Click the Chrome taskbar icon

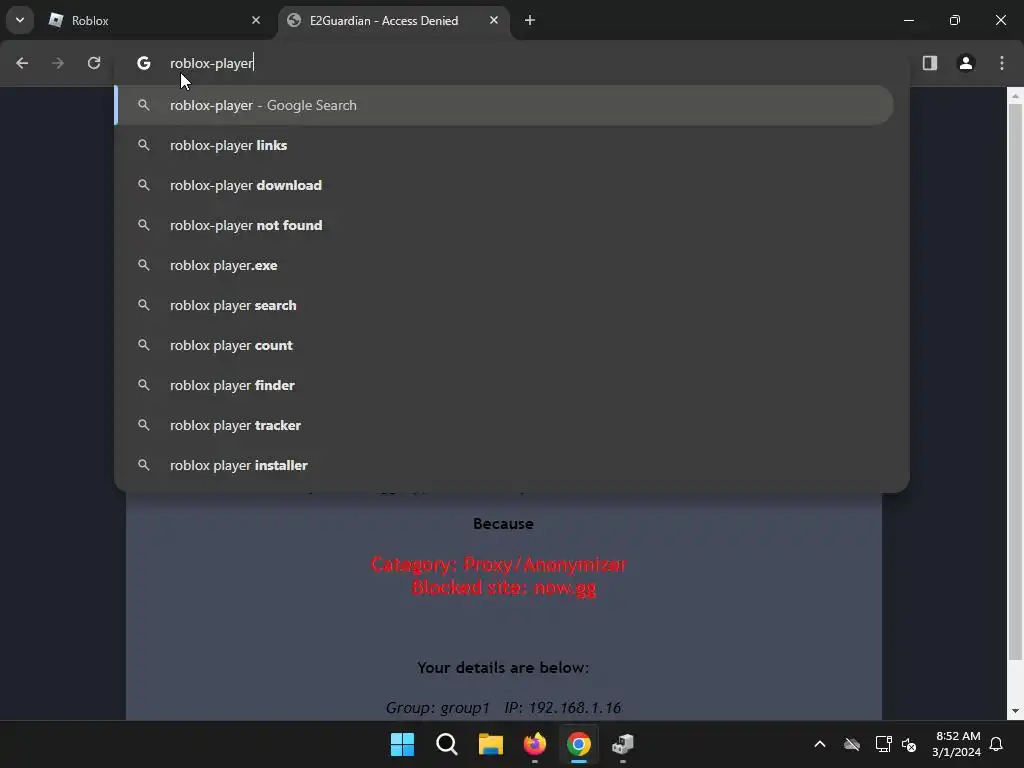point(579,744)
